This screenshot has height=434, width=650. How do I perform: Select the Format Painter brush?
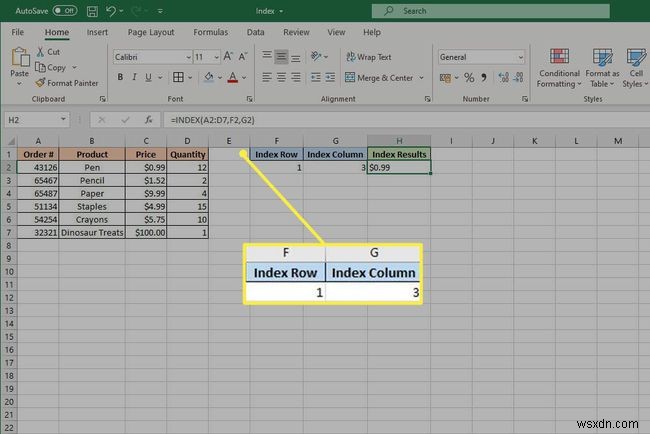click(40, 83)
